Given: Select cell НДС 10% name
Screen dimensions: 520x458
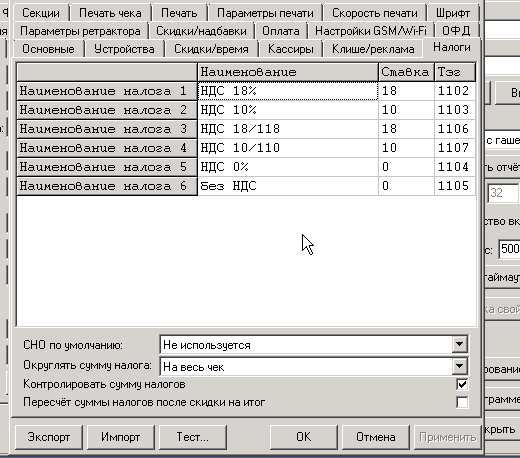Looking at the screenshot, I should [x=288, y=110].
